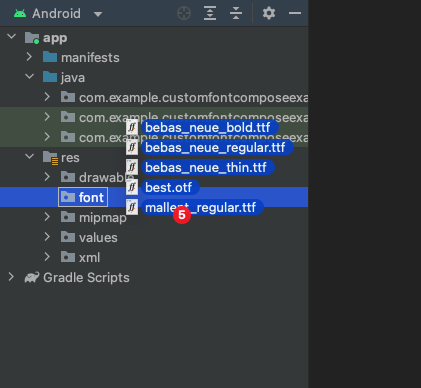421x388 pixels.
Task: Select the app module row
Action: coord(154,37)
